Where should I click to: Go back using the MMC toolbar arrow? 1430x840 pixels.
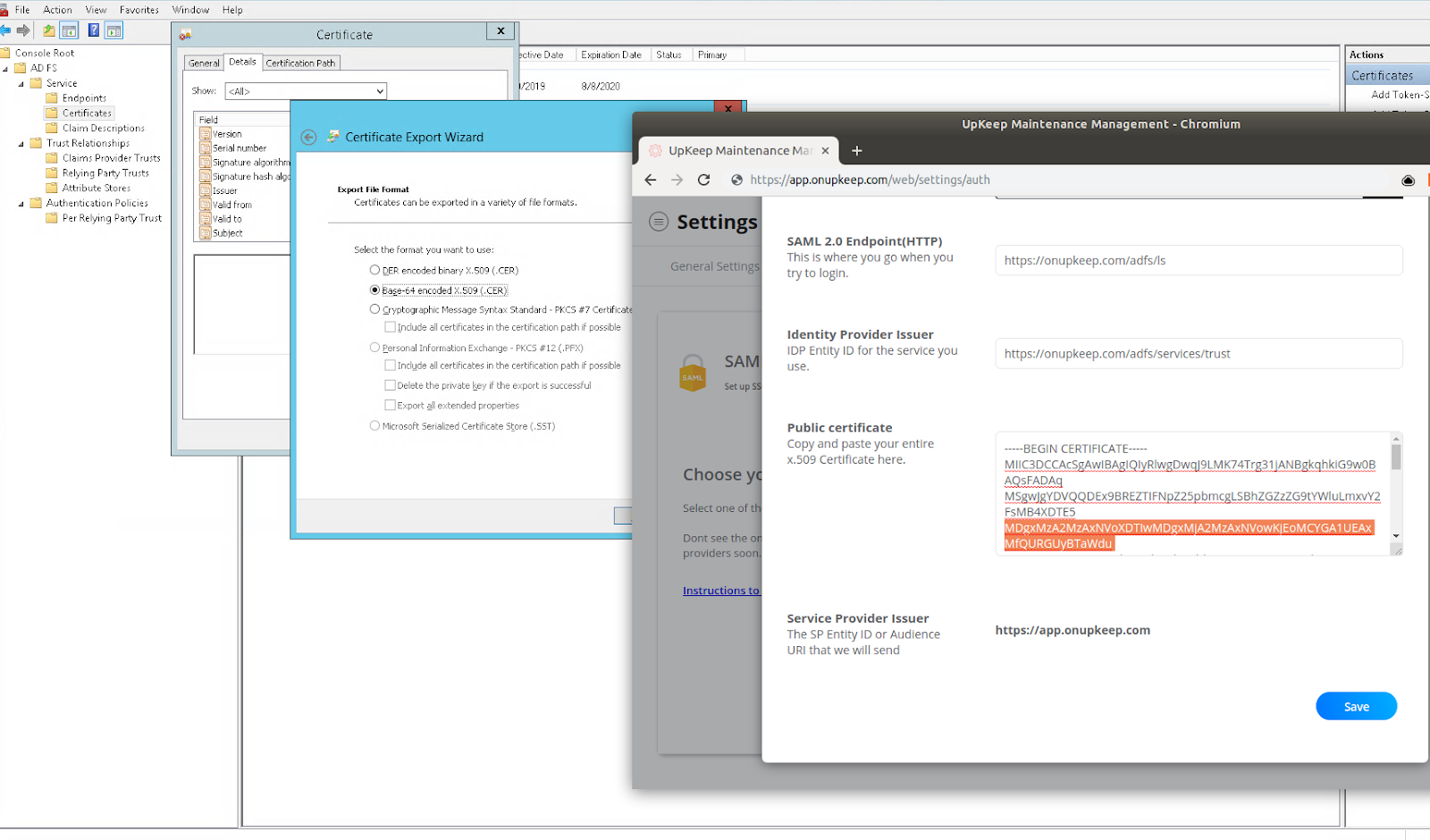(5, 30)
